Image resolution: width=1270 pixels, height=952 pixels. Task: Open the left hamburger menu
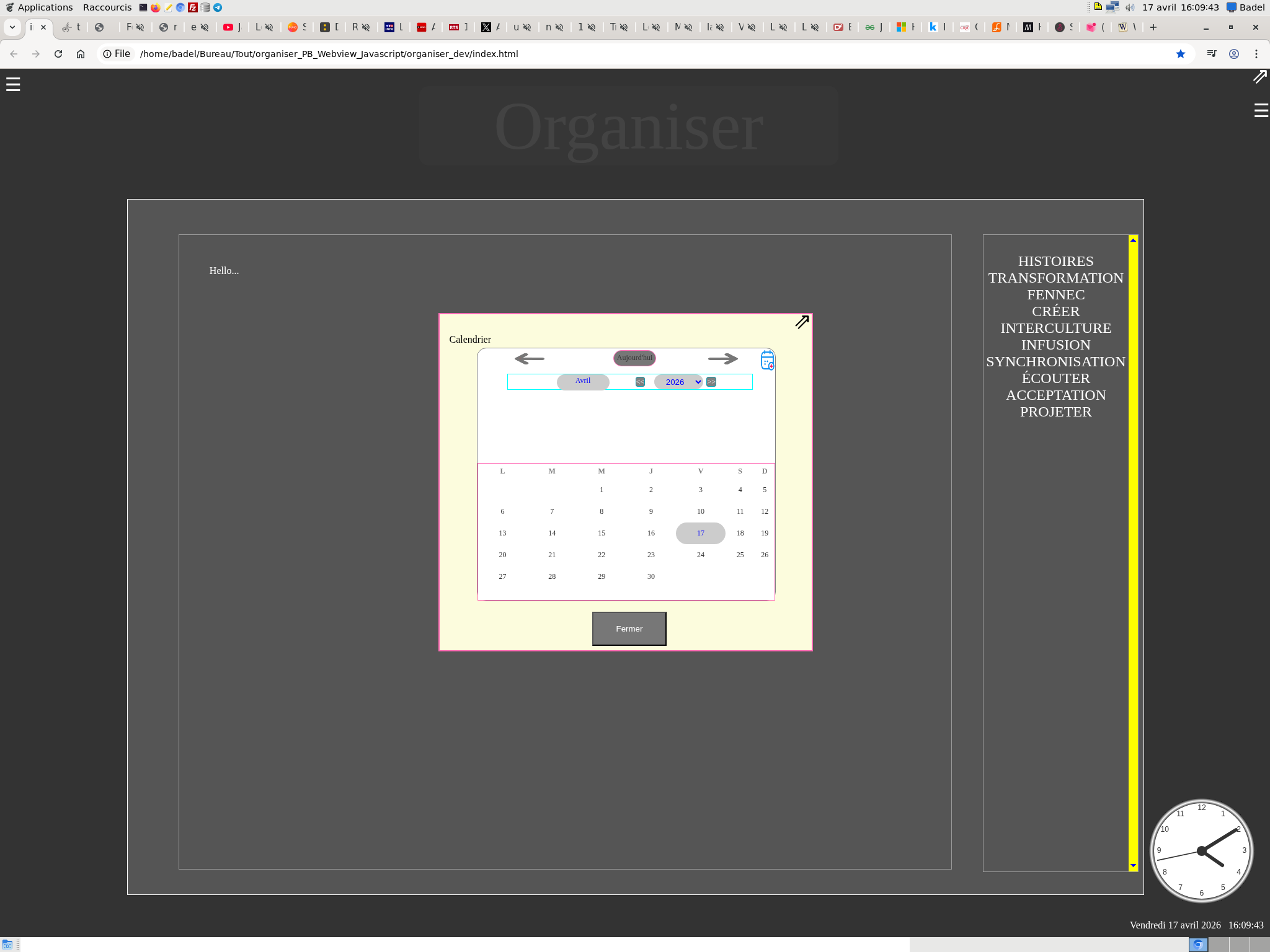coord(13,84)
